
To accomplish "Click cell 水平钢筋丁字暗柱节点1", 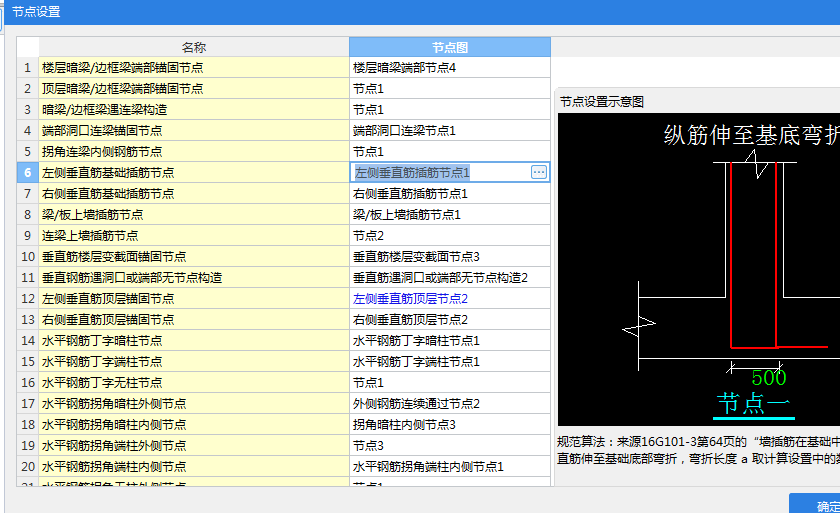I will click(450, 341).
